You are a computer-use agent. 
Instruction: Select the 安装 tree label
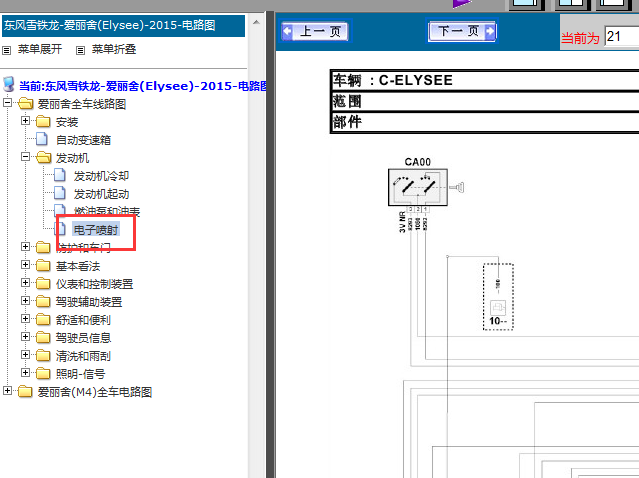click(x=67, y=122)
